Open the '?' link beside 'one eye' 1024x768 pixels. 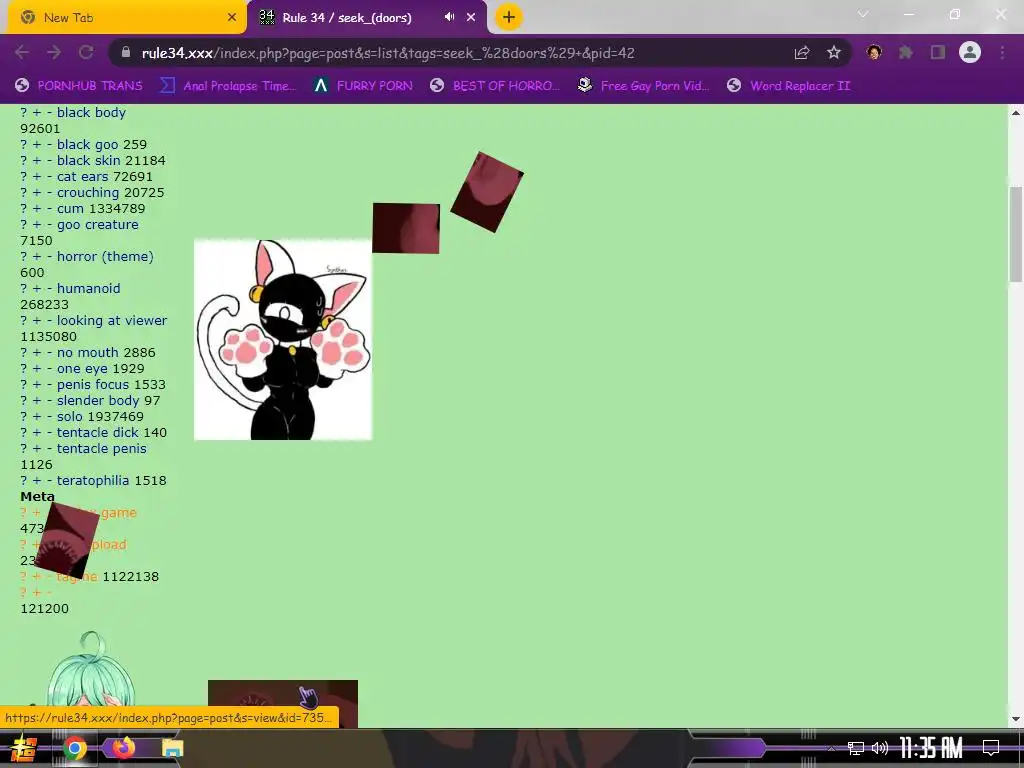24,368
